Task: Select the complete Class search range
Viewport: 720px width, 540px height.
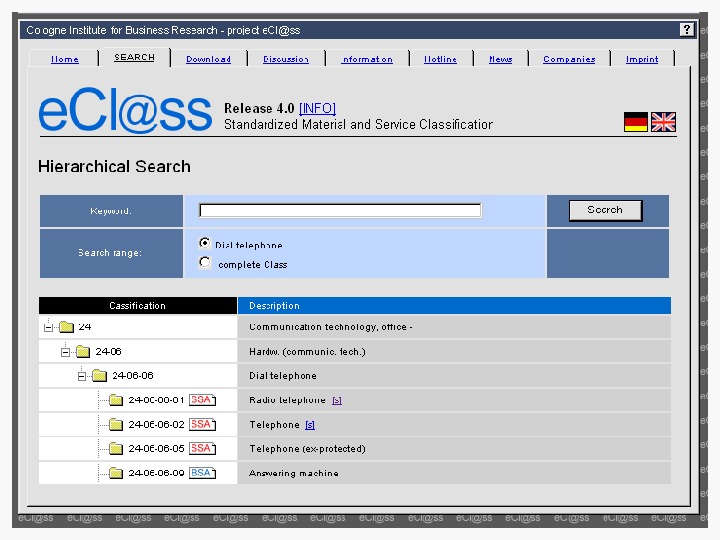Action: [x=205, y=263]
